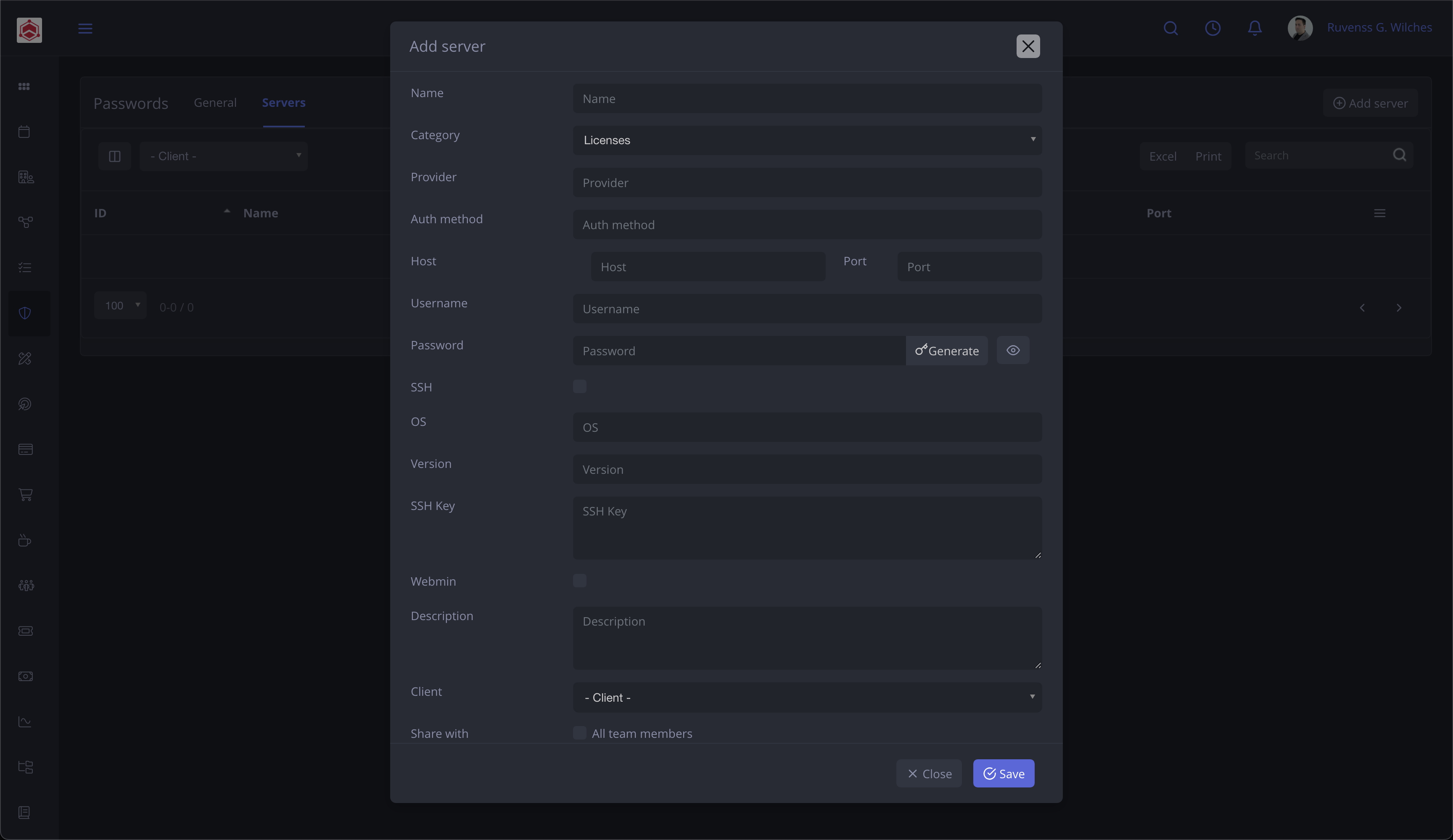The width and height of the screenshot is (1453, 840).
Task: Open the shopping cart icon in sidebar
Action: [x=25, y=494]
